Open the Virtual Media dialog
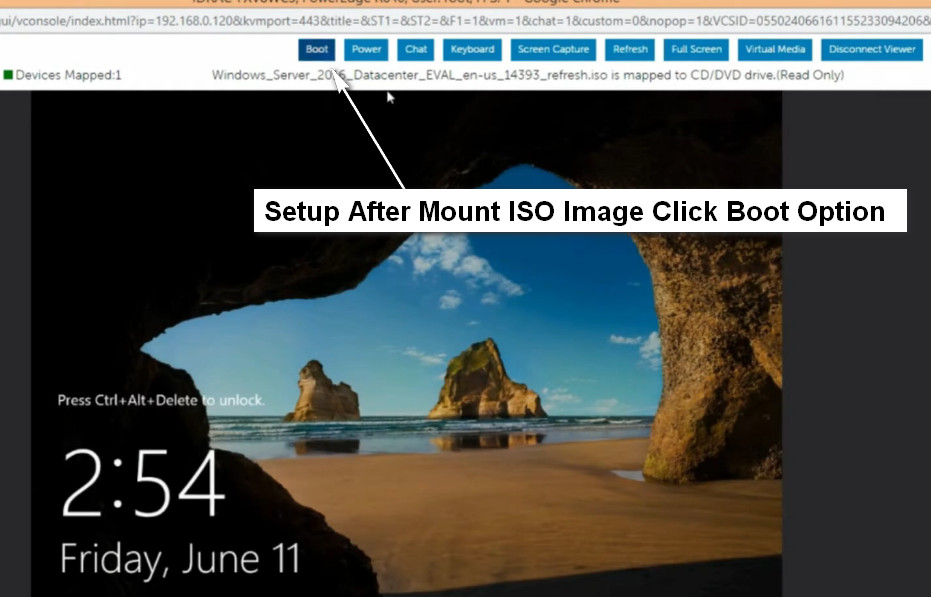Image resolution: width=931 pixels, height=597 pixels. click(x=775, y=49)
